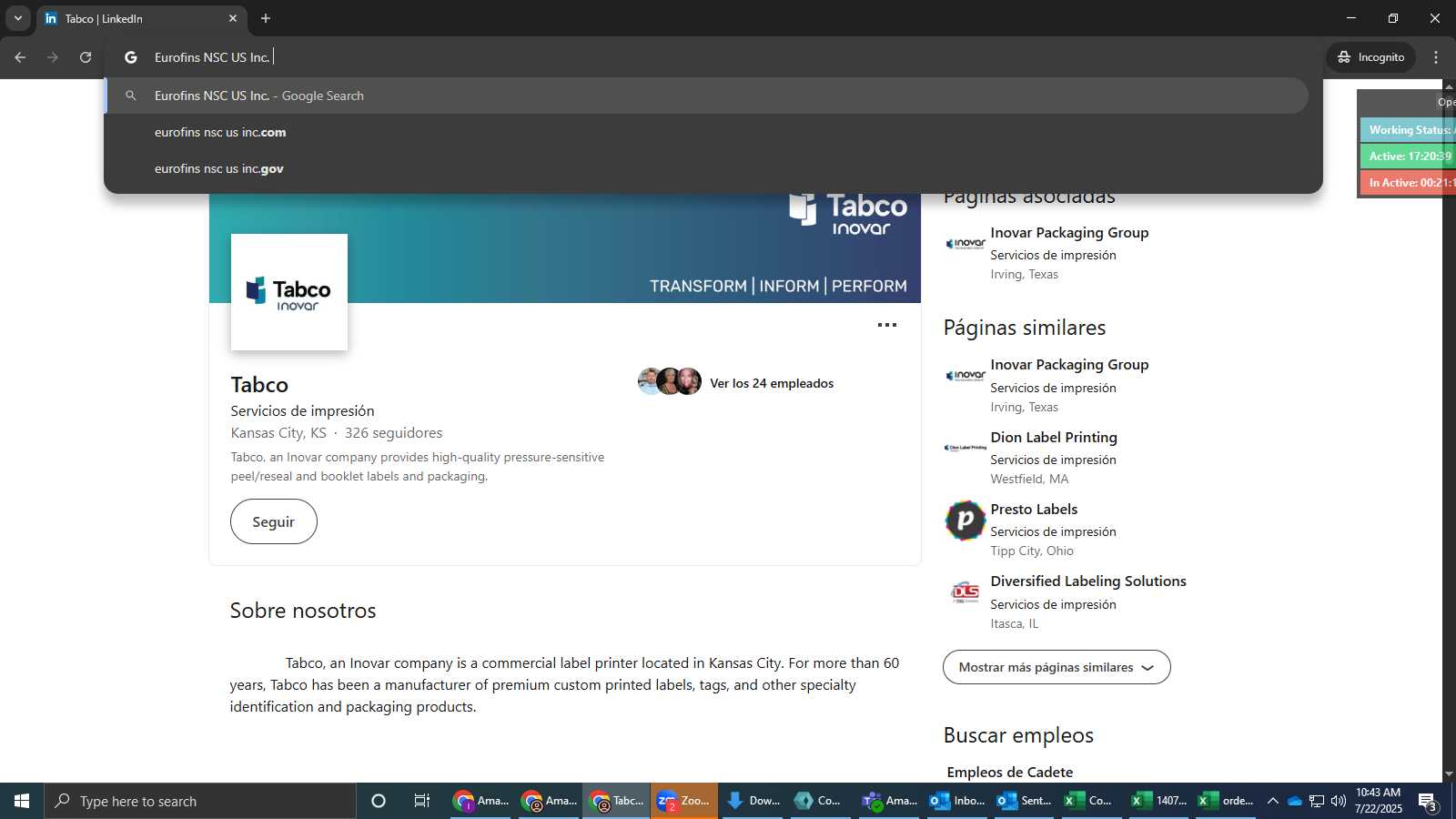This screenshot has width=1456, height=819.
Task: Switch to the second Ama... Chrome taskbar window
Action: [550, 801]
